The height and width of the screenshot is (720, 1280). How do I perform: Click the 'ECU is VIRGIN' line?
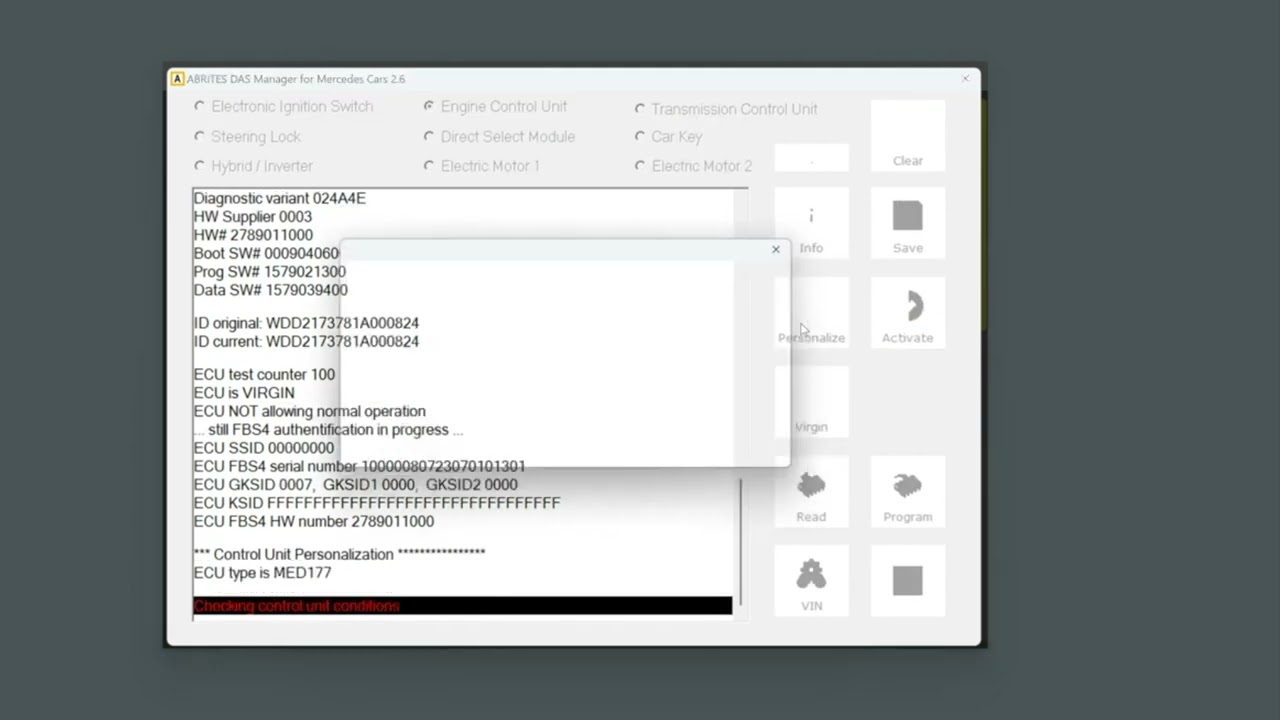(244, 393)
